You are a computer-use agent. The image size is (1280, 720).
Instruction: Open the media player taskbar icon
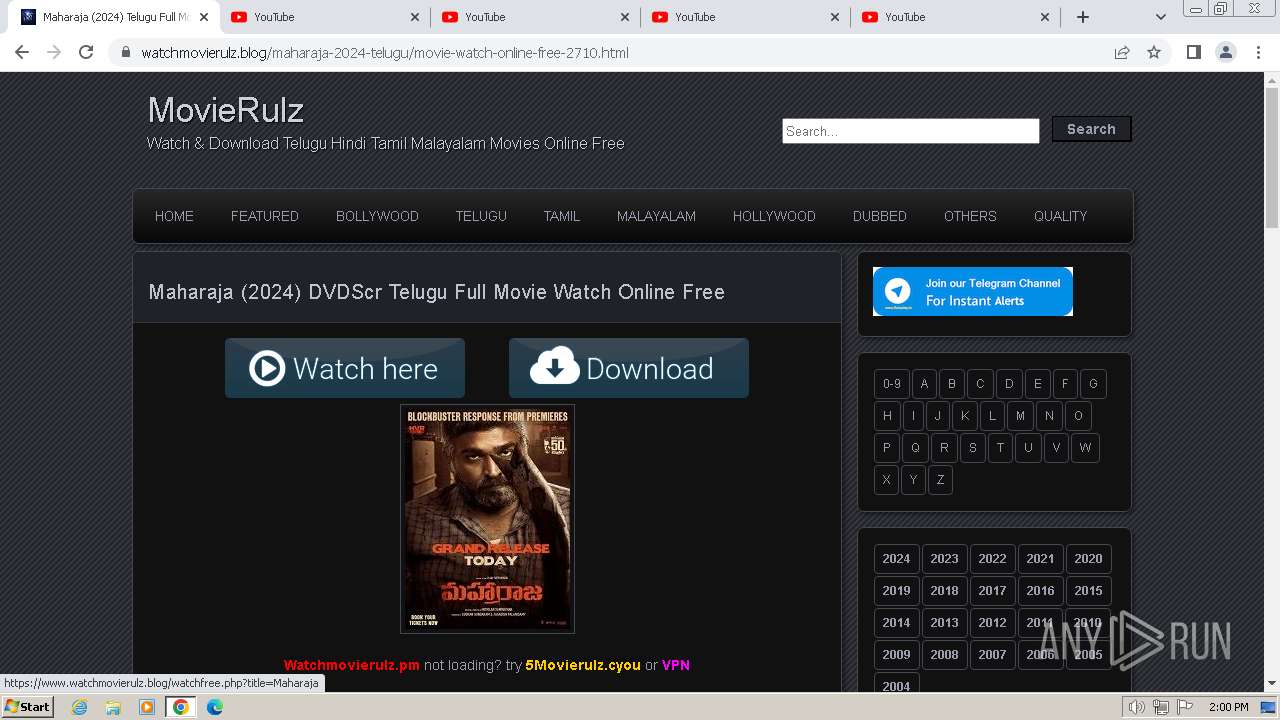point(147,707)
